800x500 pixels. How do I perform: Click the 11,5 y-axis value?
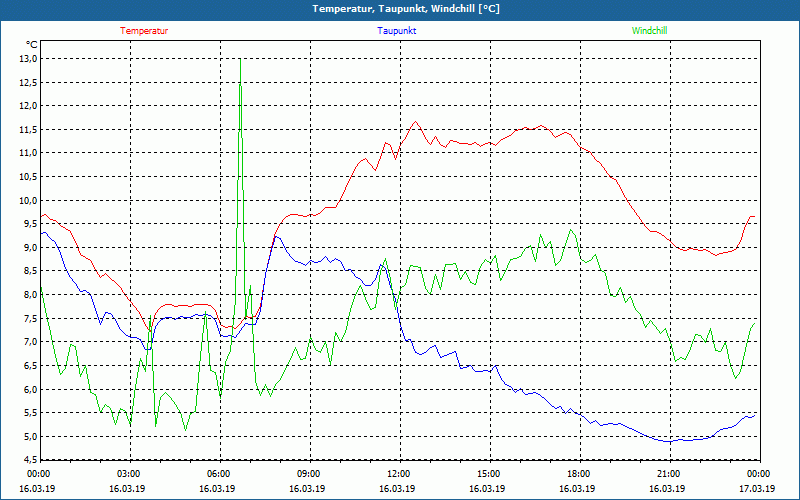28,130
